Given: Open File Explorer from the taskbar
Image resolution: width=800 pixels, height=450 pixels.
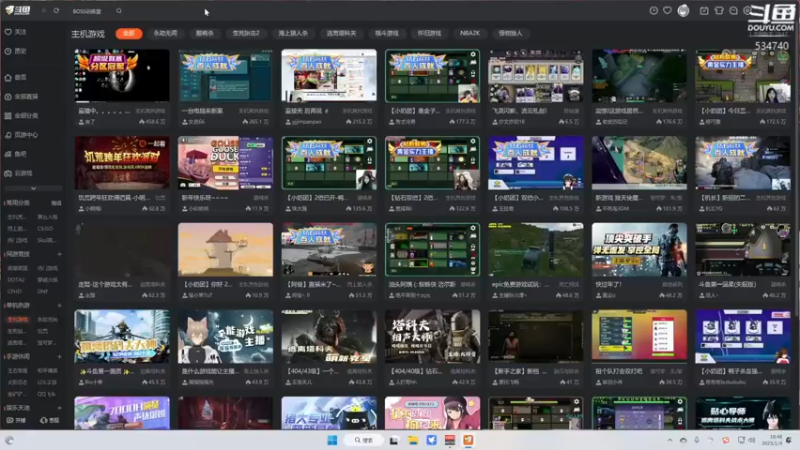Looking at the screenshot, I should tap(413, 440).
